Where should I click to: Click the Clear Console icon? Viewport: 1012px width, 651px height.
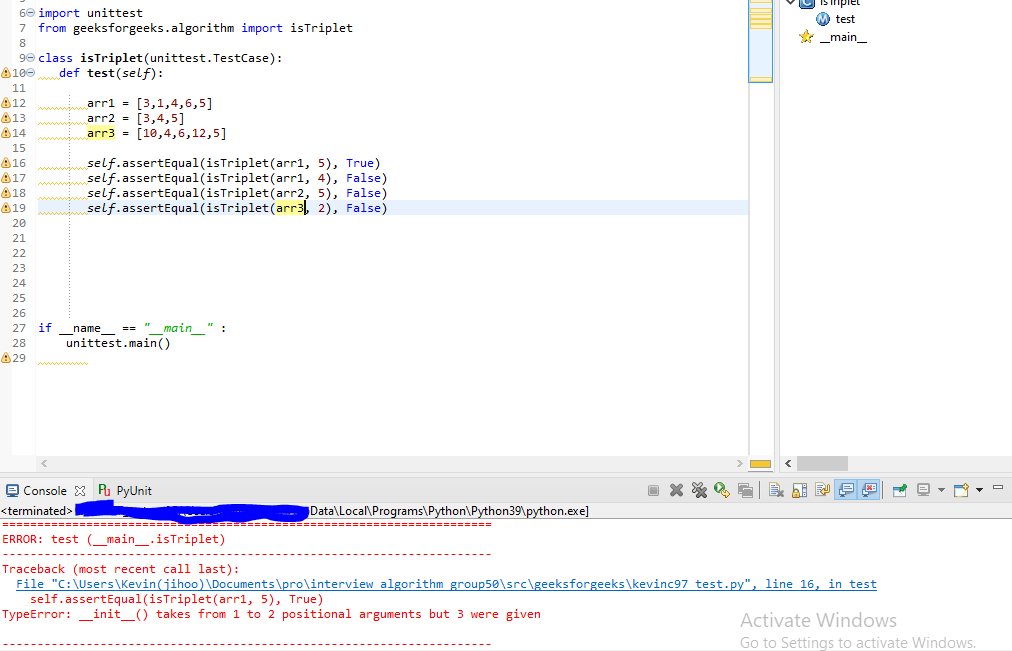(x=776, y=490)
